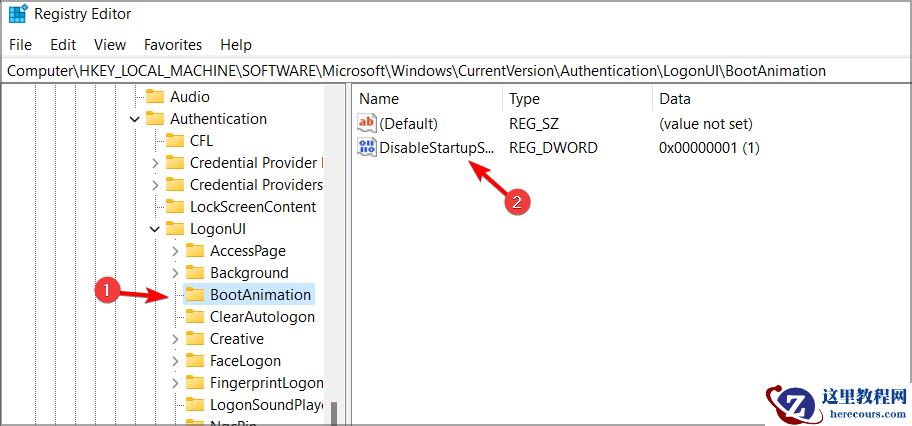Select the Creative key label

click(x=237, y=339)
